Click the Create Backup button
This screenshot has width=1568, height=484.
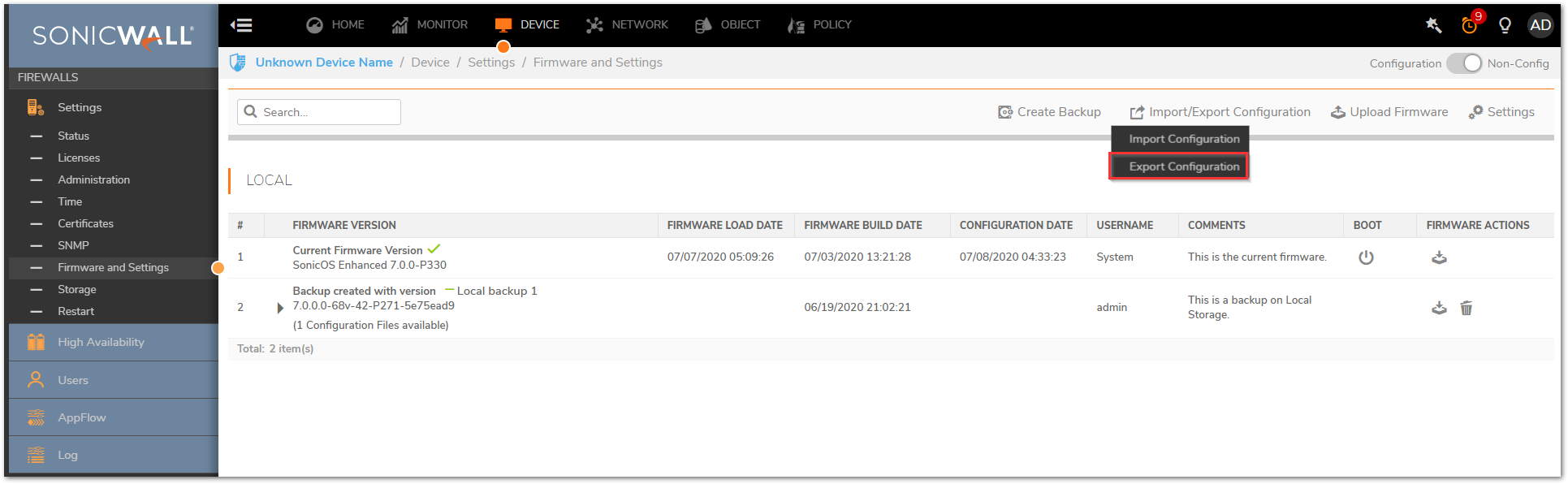tap(1049, 112)
